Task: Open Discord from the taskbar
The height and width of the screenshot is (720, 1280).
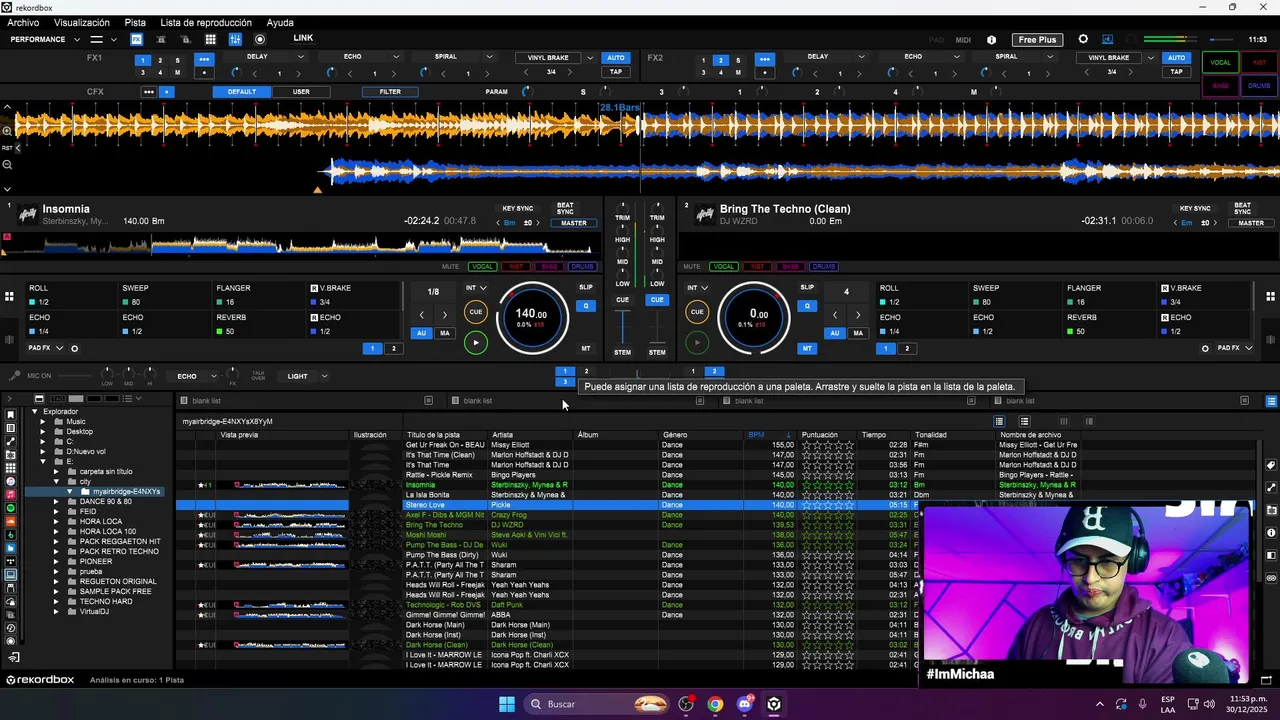Action: [x=744, y=704]
